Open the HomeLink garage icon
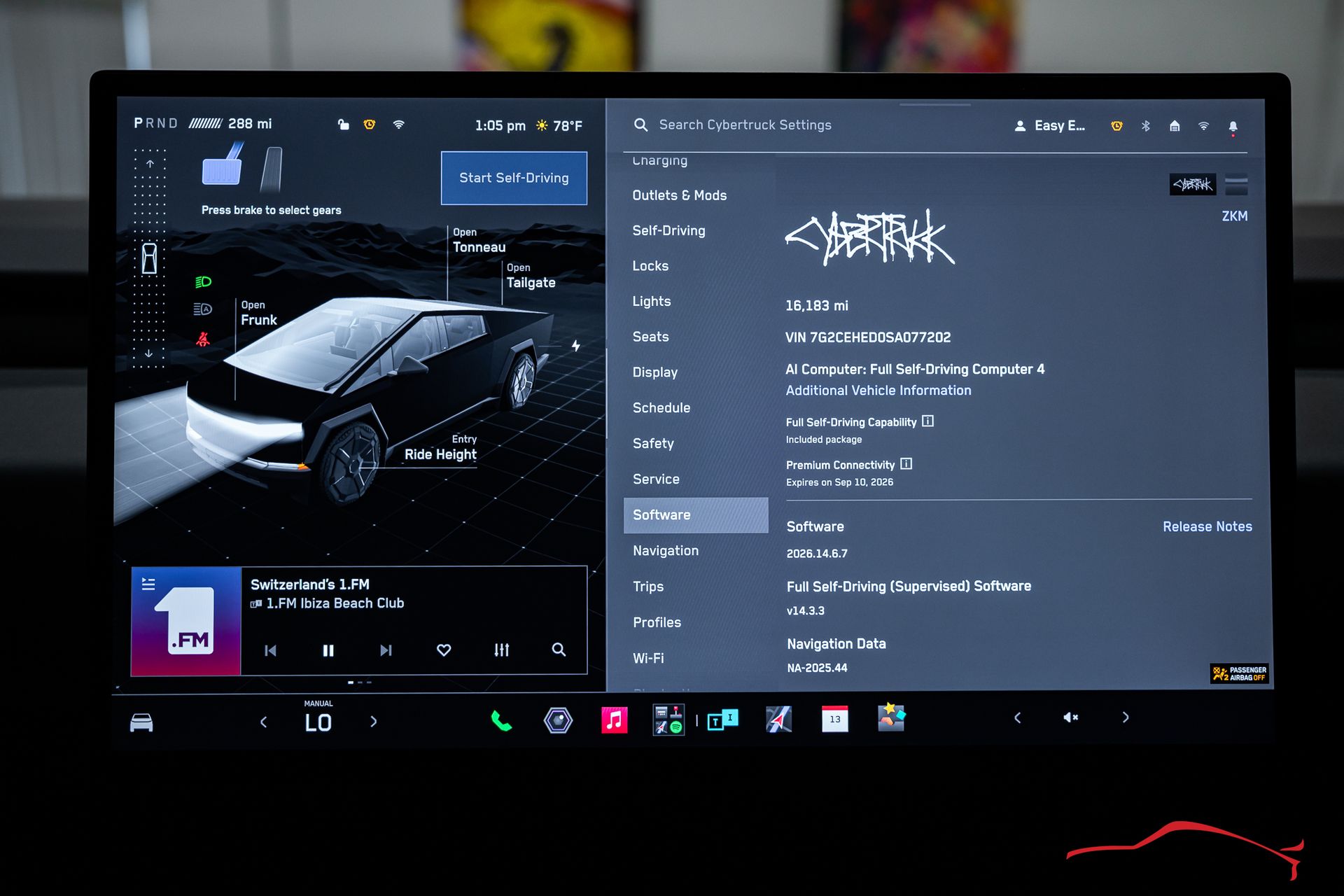The image size is (1344, 896). [x=1175, y=126]
